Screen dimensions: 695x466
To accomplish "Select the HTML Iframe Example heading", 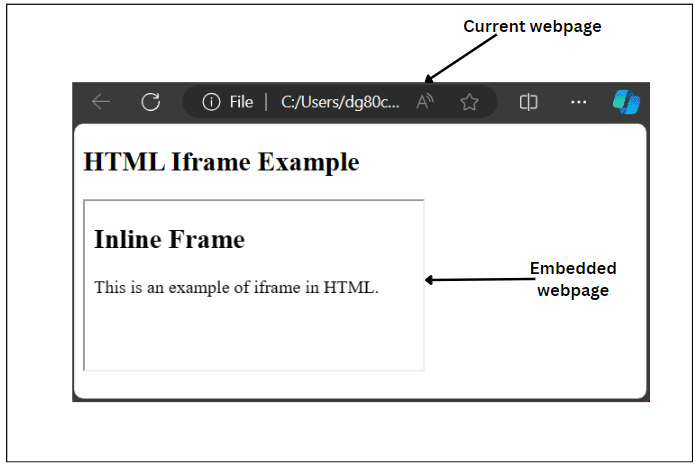I will click(x=221, y=162).
